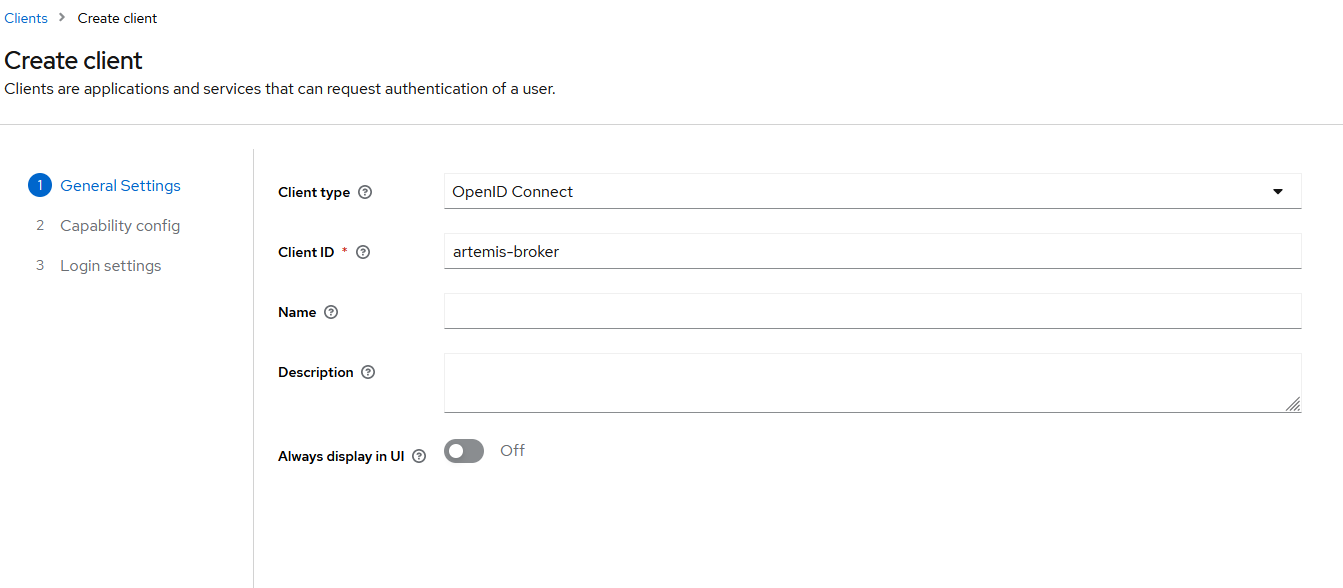Switch to the Capability config step
The height and width of the screenshot is (588, 1343).
pos(120,225)
